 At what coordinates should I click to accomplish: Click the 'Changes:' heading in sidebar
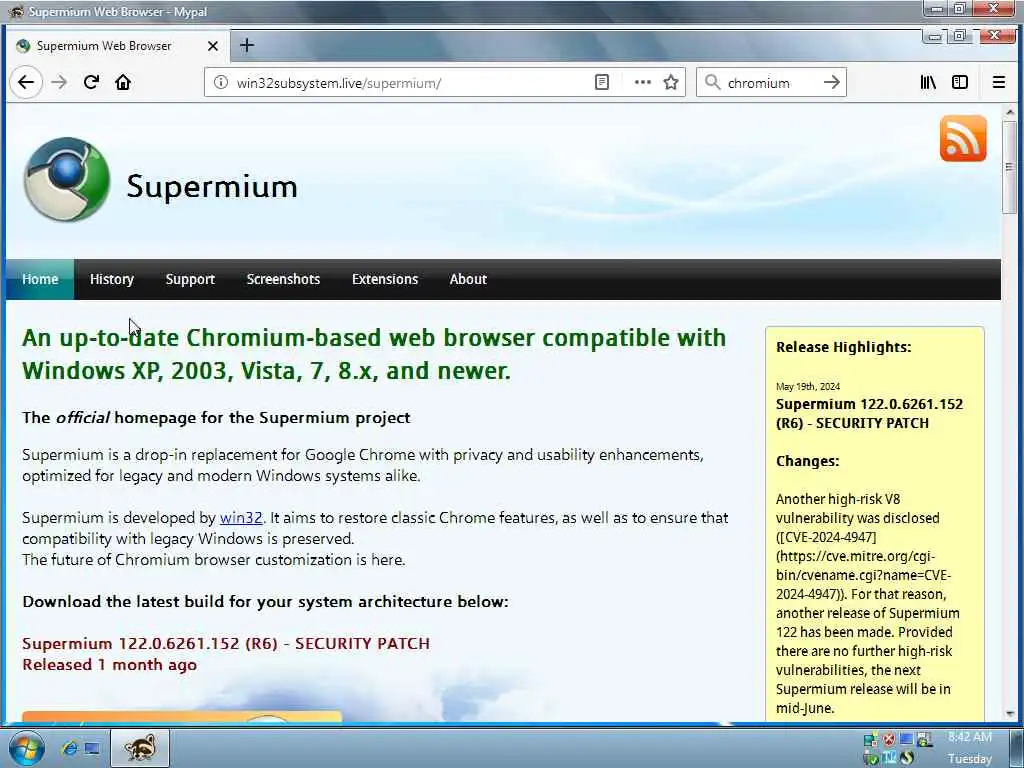(807, 461)
